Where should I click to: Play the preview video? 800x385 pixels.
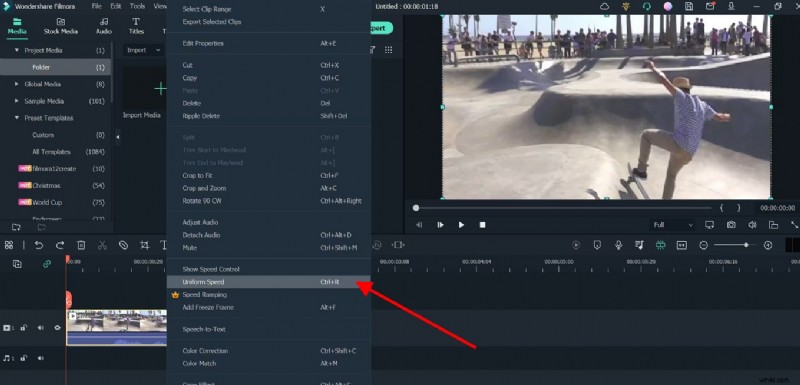[x=461, y=225]
